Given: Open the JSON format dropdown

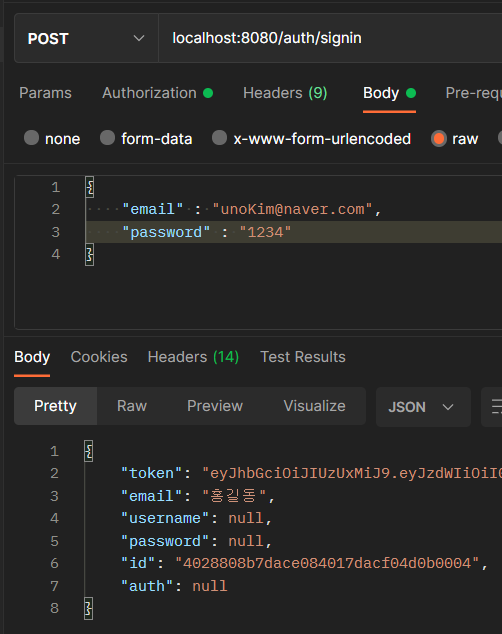Looking at the screenshot, I should (x=423, y=407).
